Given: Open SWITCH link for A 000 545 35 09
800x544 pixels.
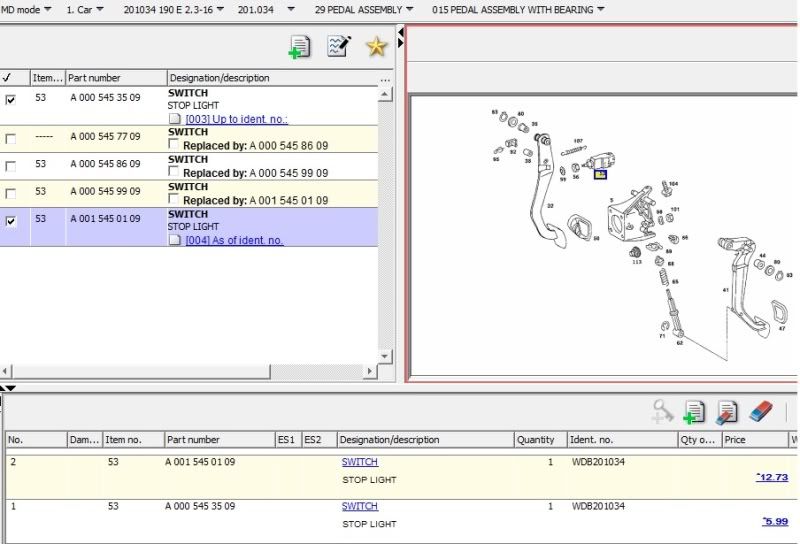Looking at the screenshot, I should (x=360, y=506).
